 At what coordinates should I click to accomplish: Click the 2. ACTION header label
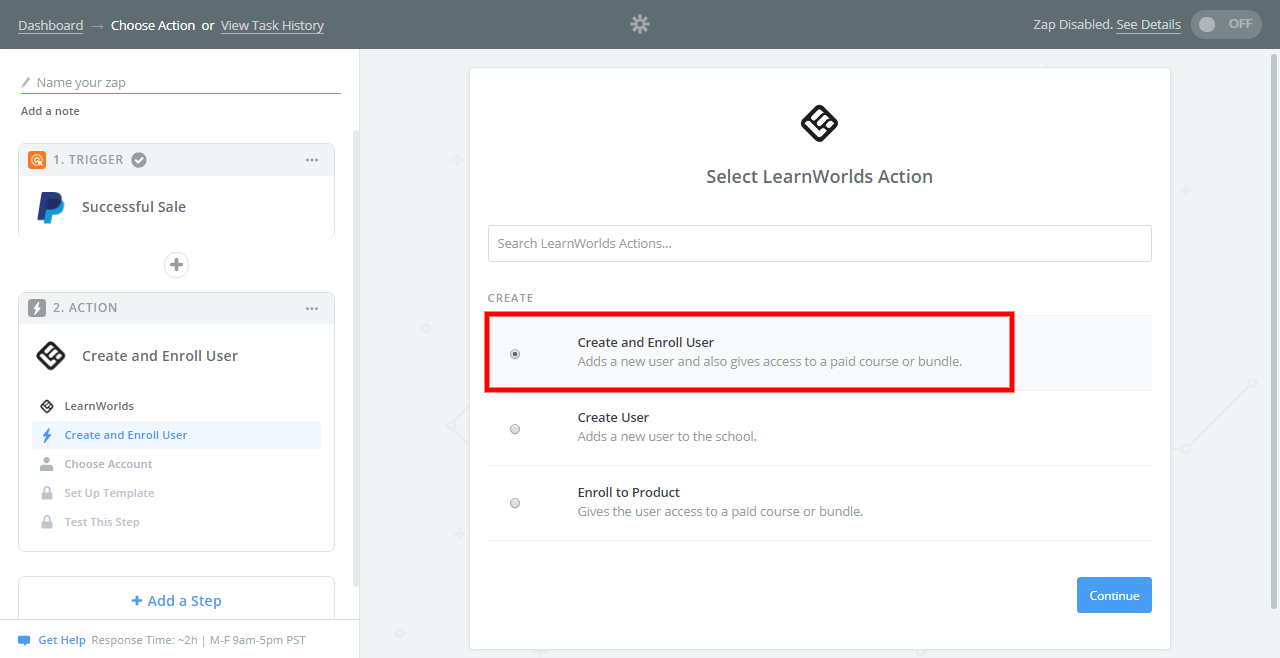[x=85, y=308]
